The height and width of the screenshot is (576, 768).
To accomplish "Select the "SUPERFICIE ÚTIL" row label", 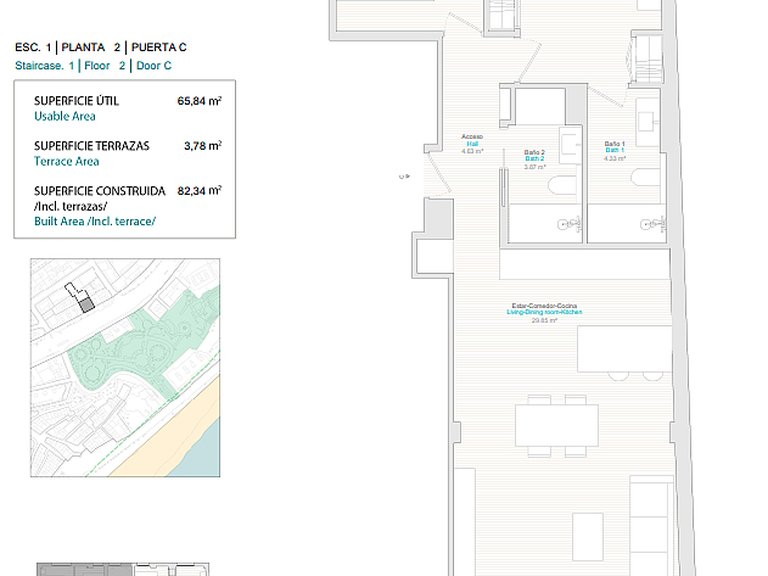I will (x=76, y=101).
